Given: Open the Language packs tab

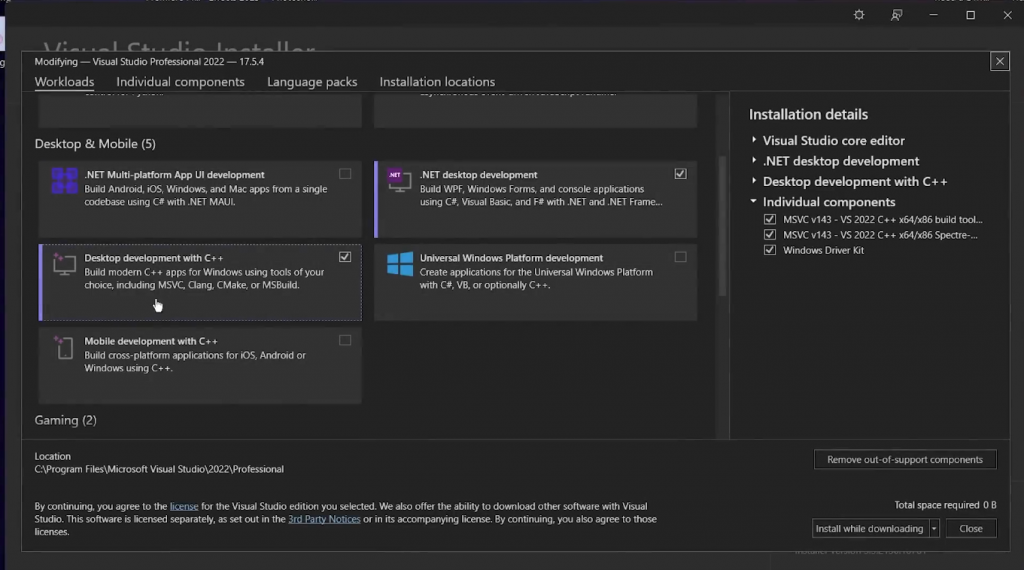Looking at the screenshot, I should (x=312, y=82).
